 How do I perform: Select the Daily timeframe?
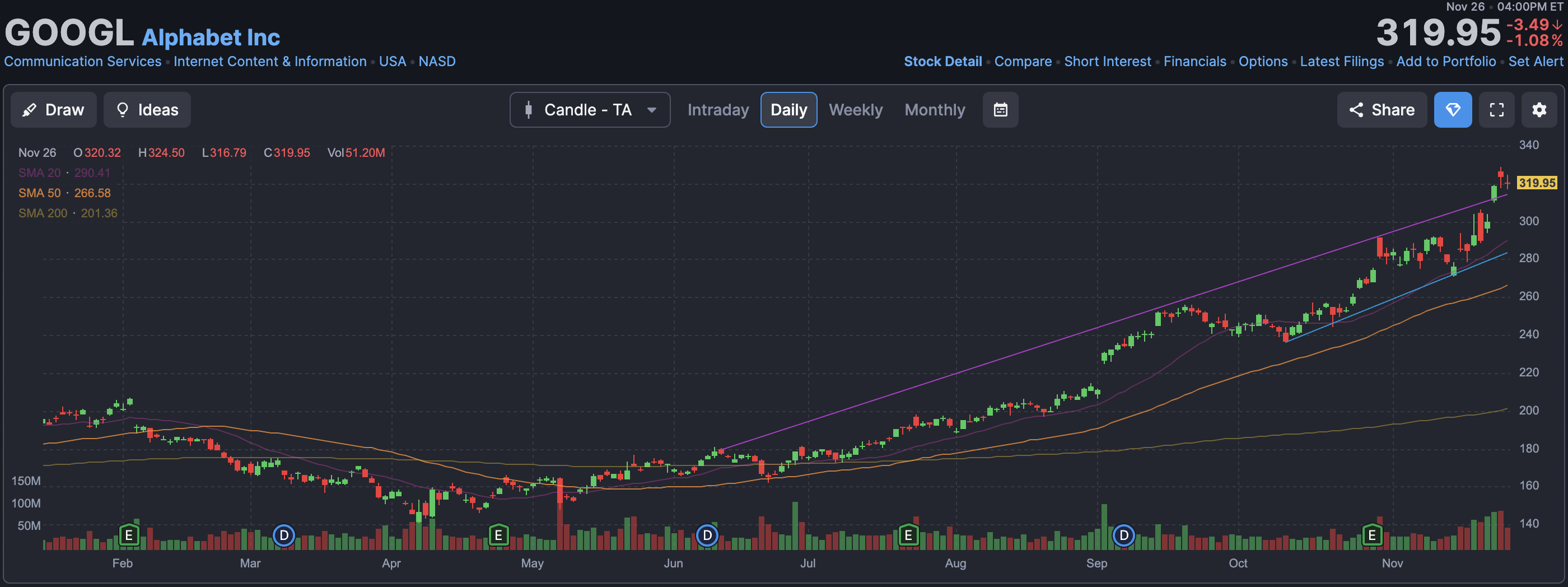[788, 110]
